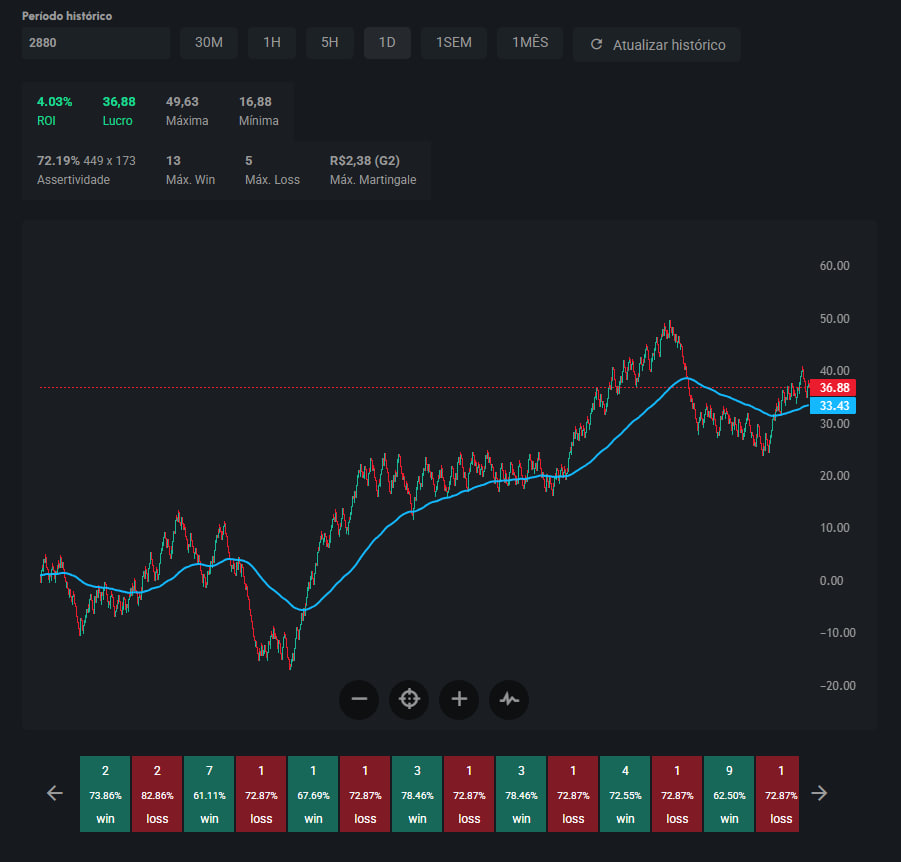Select the 5H period option
Image resolution: width=901 pixels, height=862 pixels.
(x=330, y=43)
